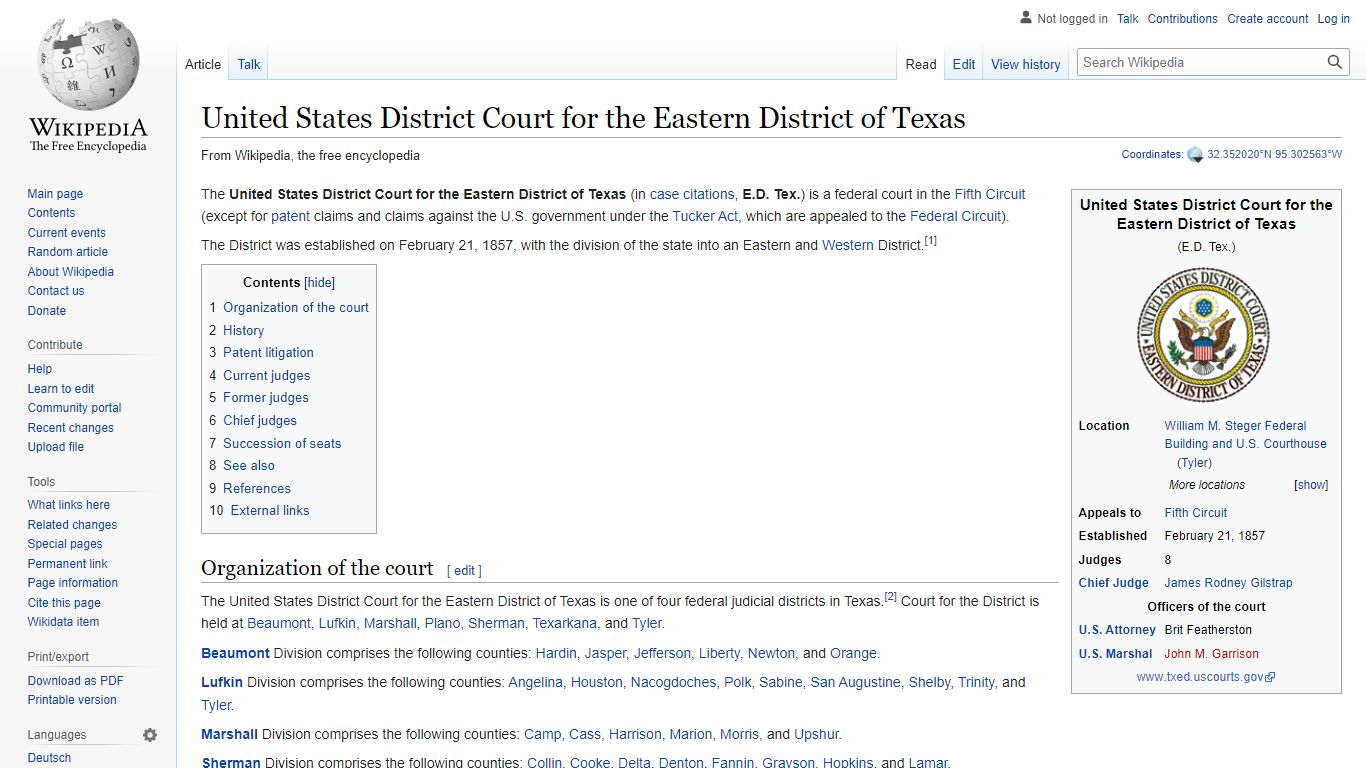The width and height of the screenshot is (1366, 768).
Task: Open the Wikidata item link
Action: [63, 622]
